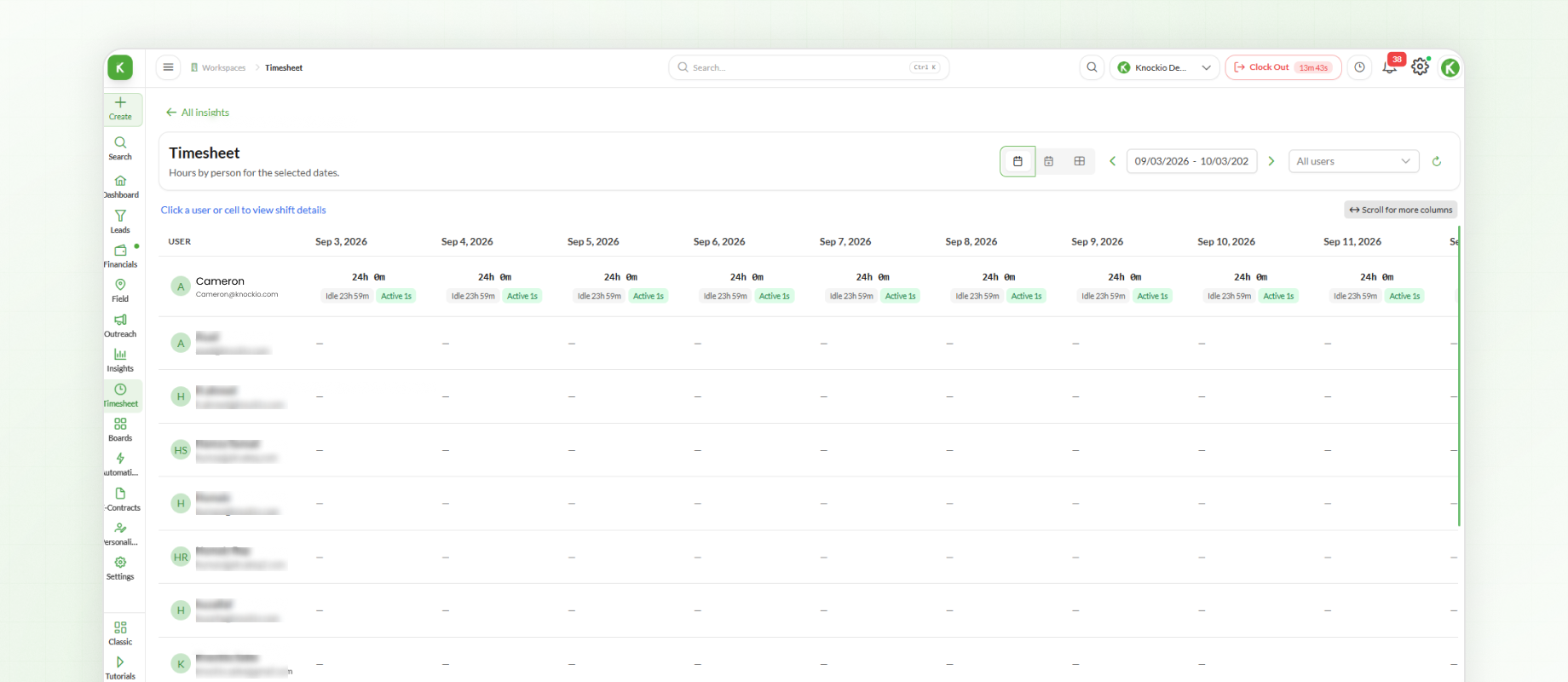
Task: Select the calendar-with-dot view toggle
Action: (1049, 161)
